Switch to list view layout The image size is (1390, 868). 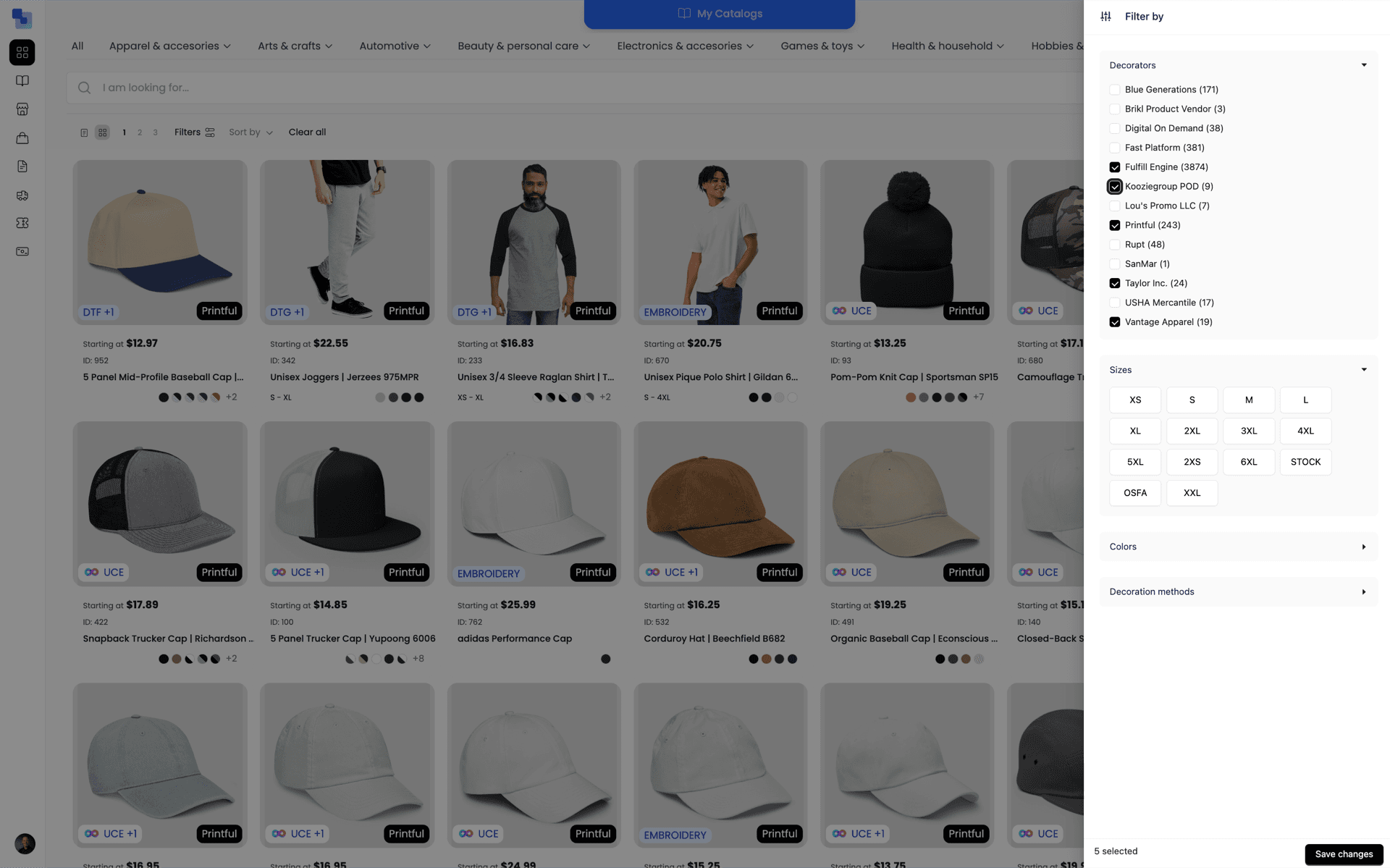(x=83, y=132)
